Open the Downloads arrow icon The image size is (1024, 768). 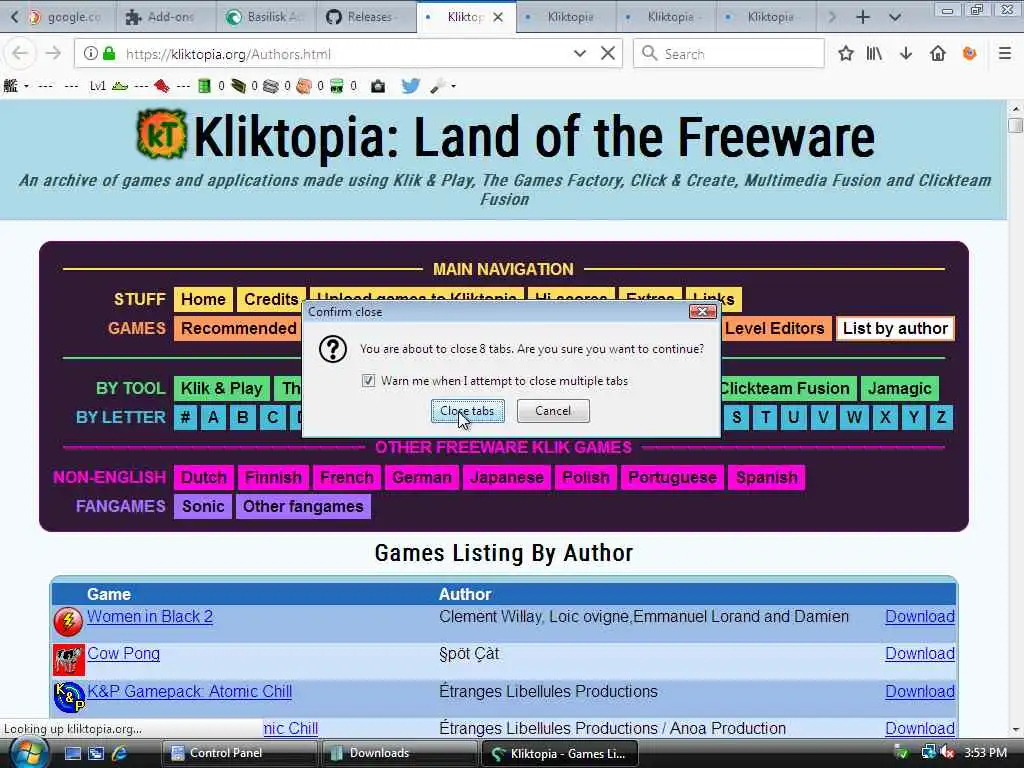[x=906, y=54]
